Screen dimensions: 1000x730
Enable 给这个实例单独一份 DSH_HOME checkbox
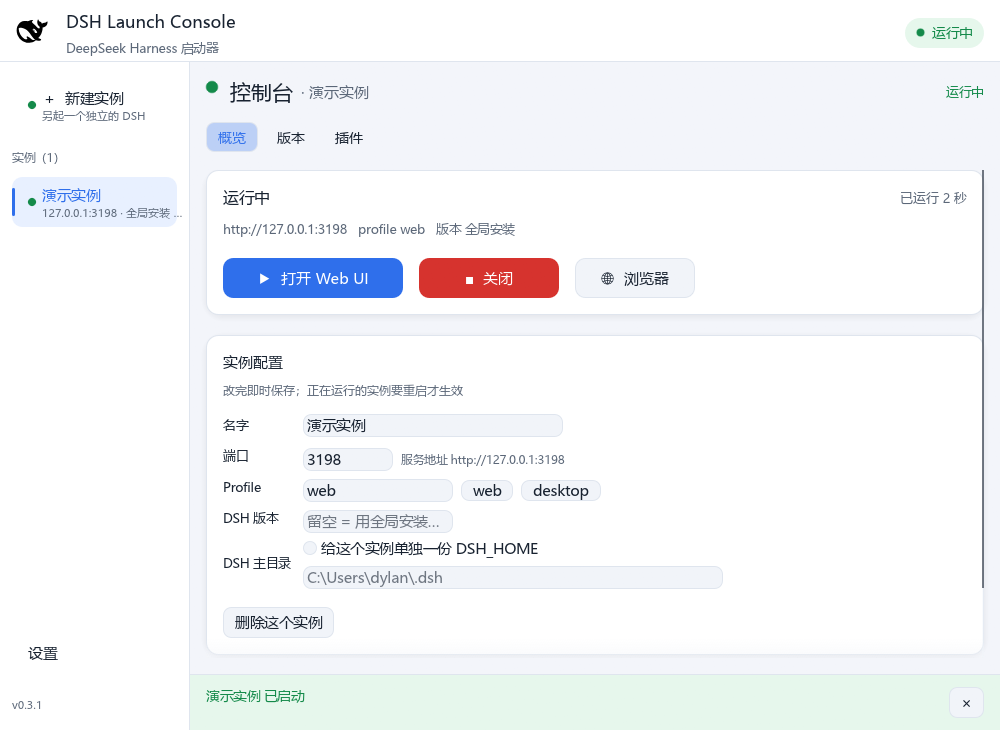point(310,548)
